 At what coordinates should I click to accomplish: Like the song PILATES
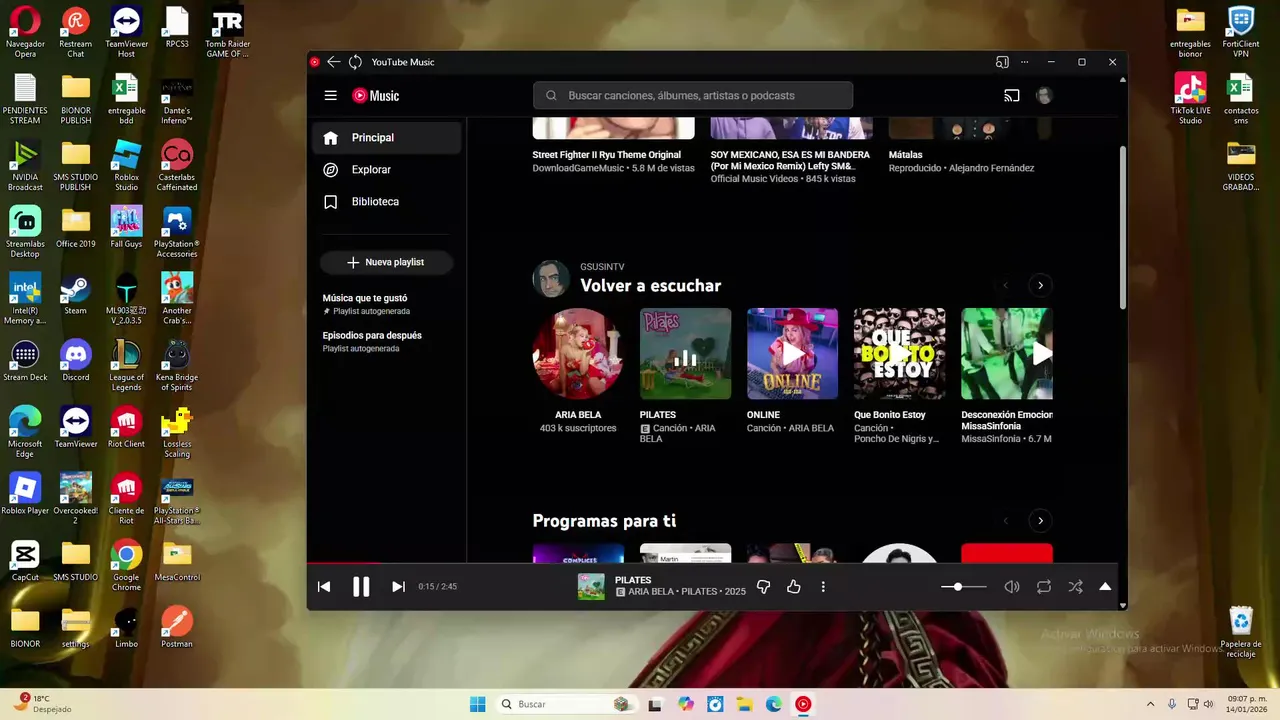coord(794,587)
